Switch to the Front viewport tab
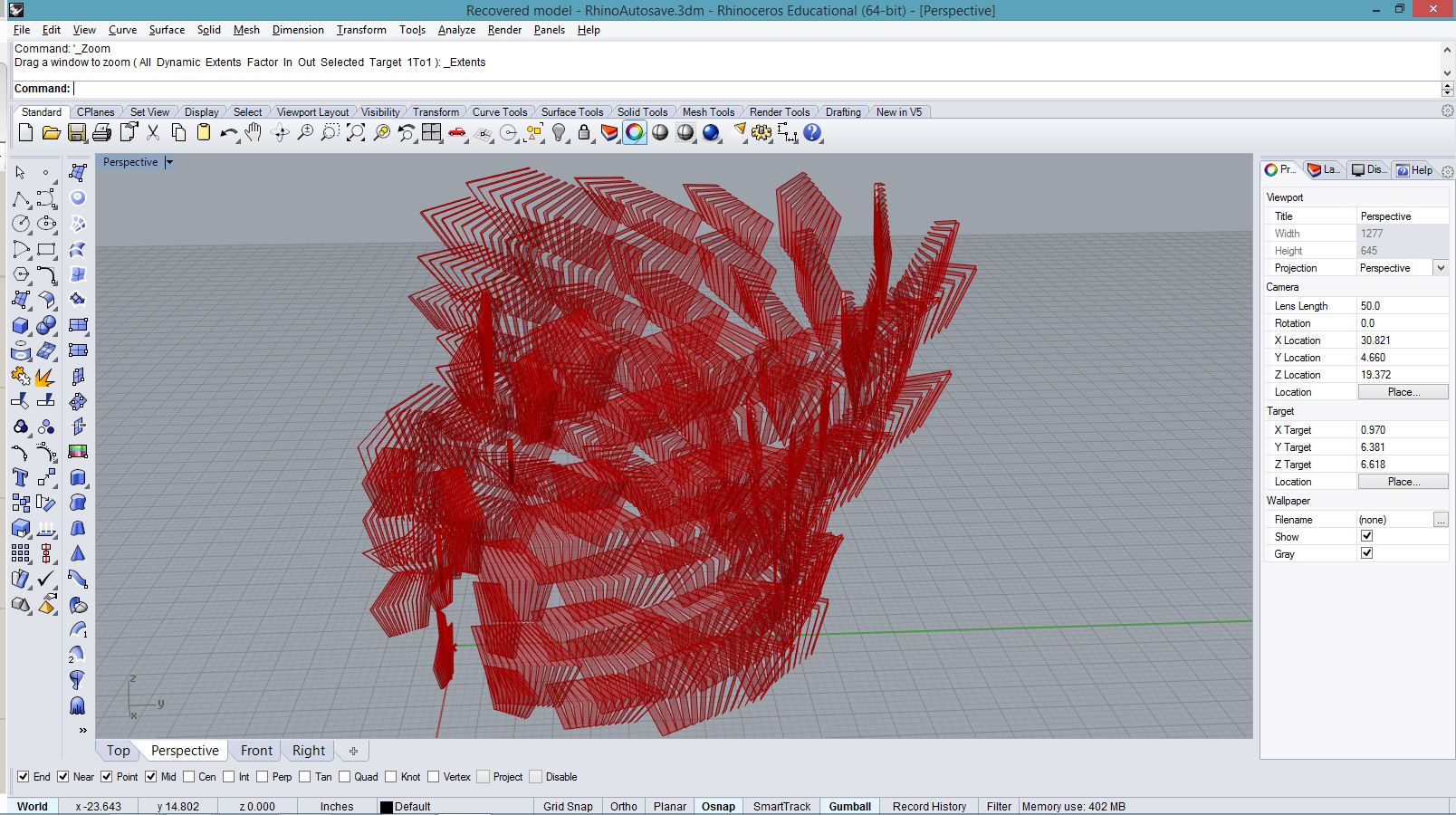This screenshot has width=1456, height=815. (256, 751)
